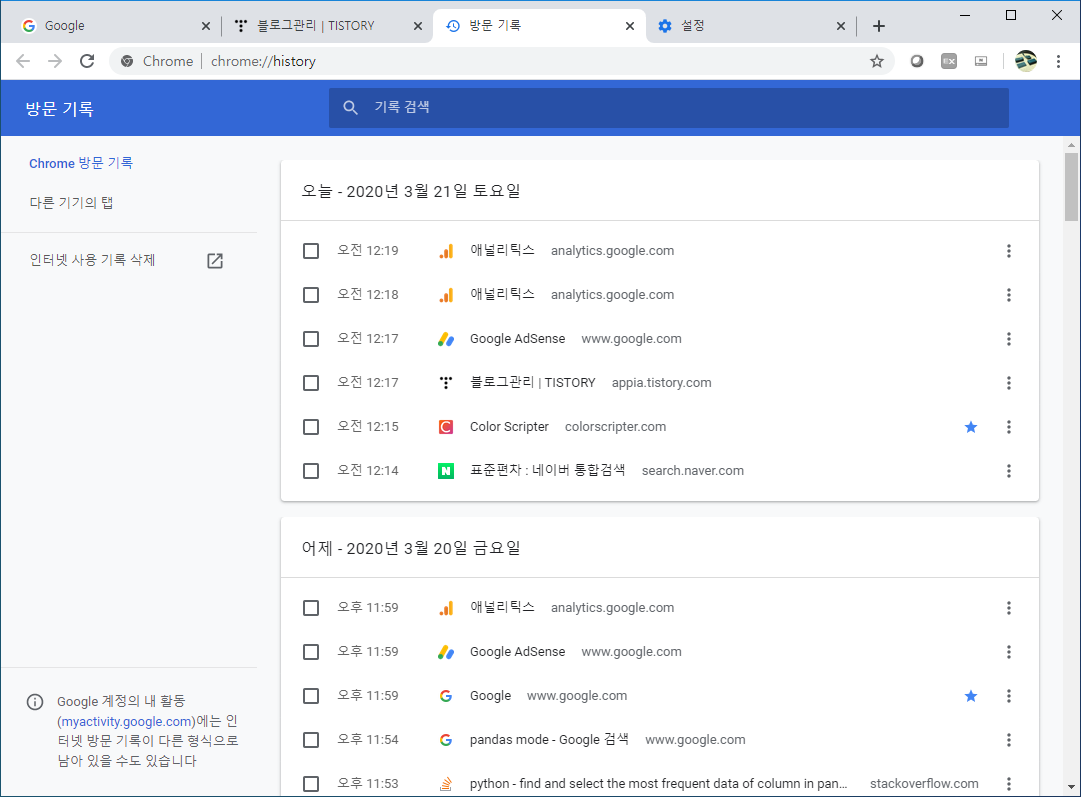
Task: Open more actions for 오후 11:59 Google entry
Action: [x=1009, y=696]
